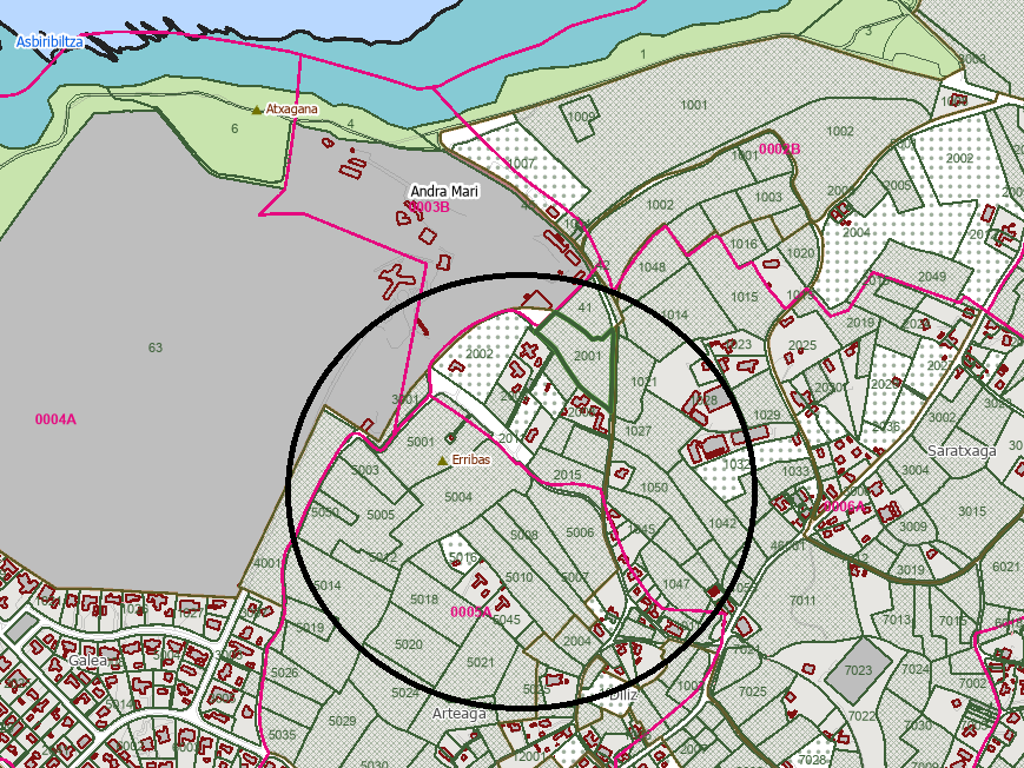The width and height of the screenshot is (1024, 768).
Task: Select the cross-shaped building outline below Andra Mari
Action: click(x=397, y=278)
